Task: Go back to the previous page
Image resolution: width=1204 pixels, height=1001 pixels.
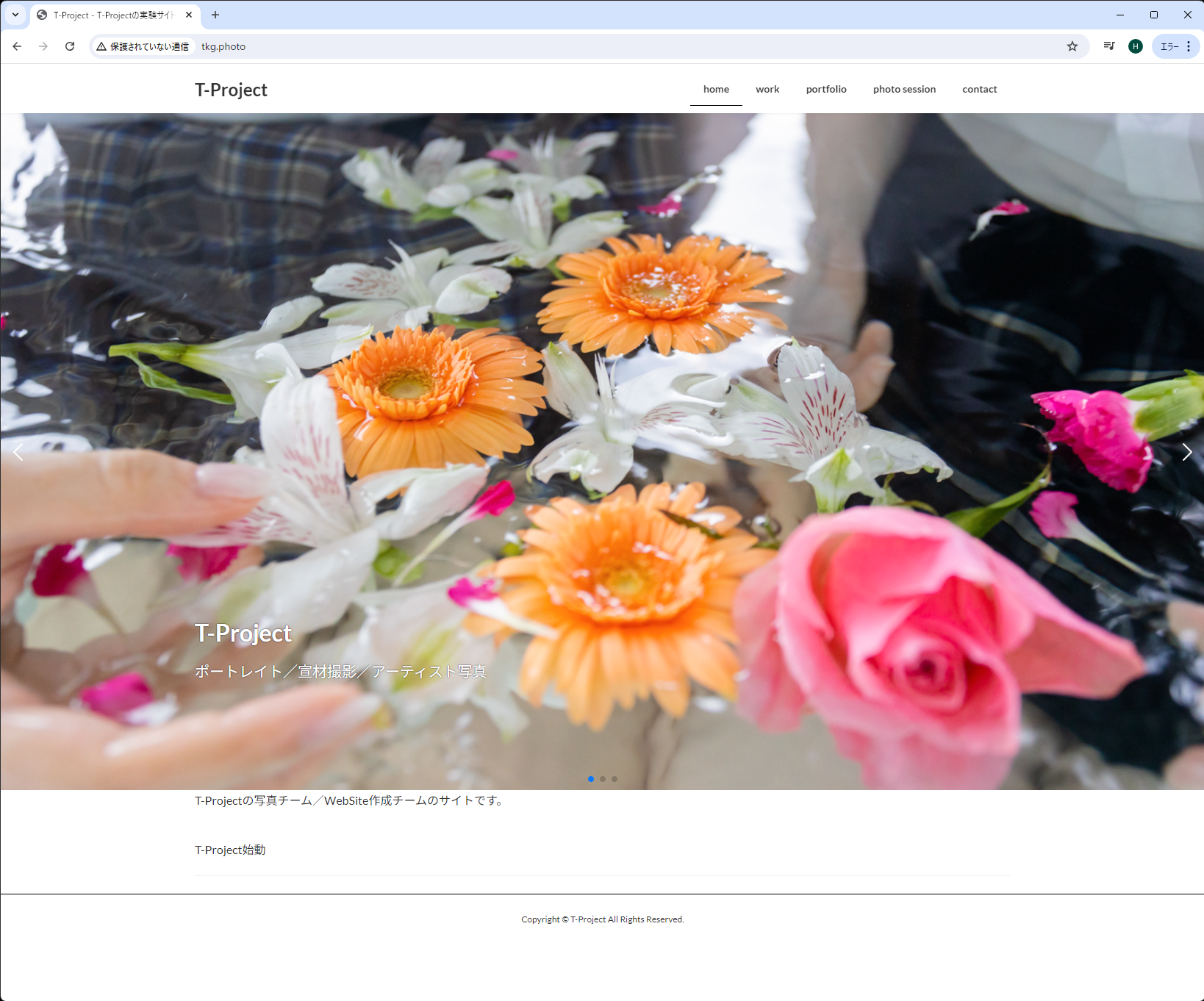Action: (x=17, y=46)
